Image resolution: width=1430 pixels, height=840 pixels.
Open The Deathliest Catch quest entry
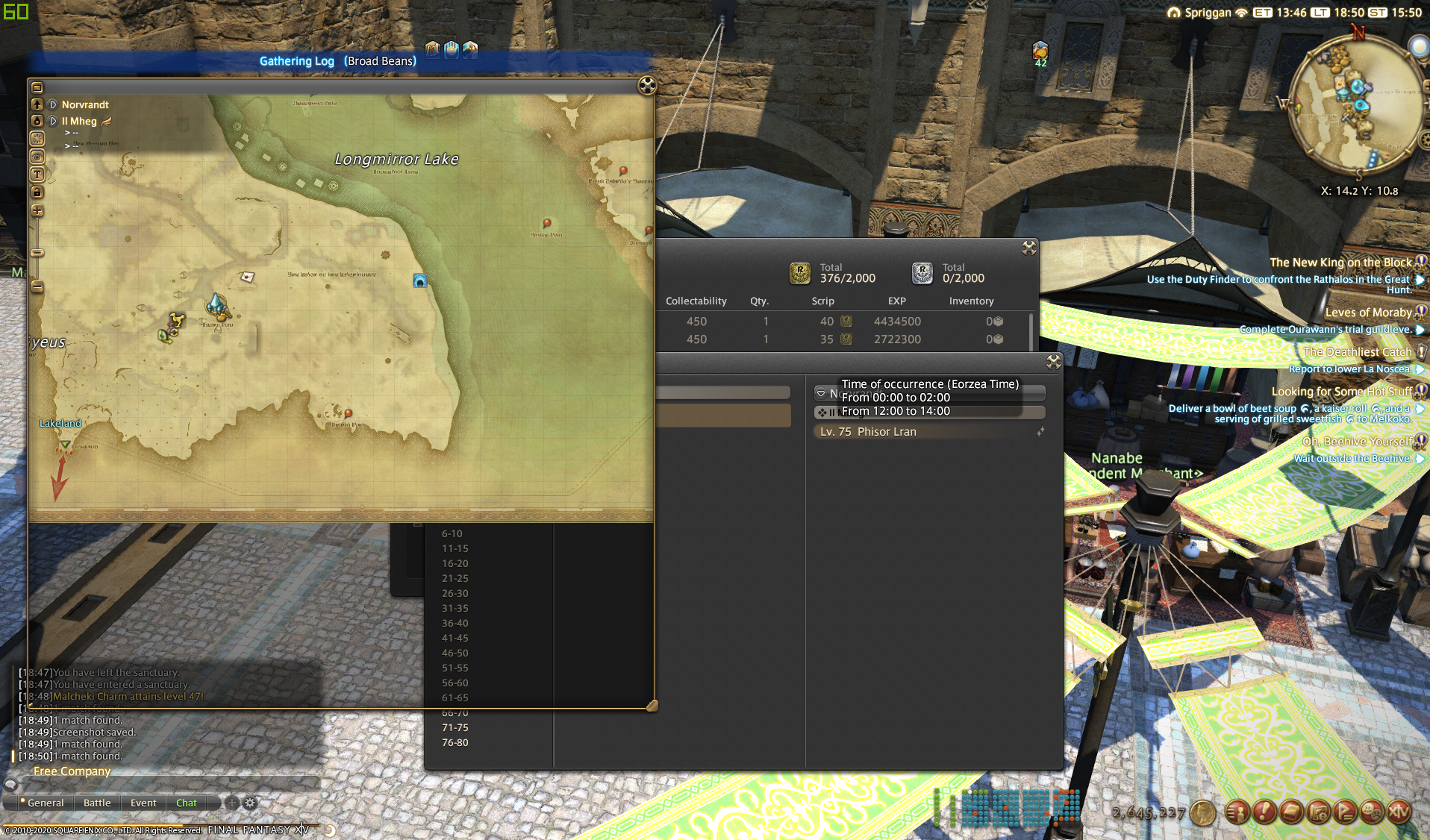[1357, 352]
